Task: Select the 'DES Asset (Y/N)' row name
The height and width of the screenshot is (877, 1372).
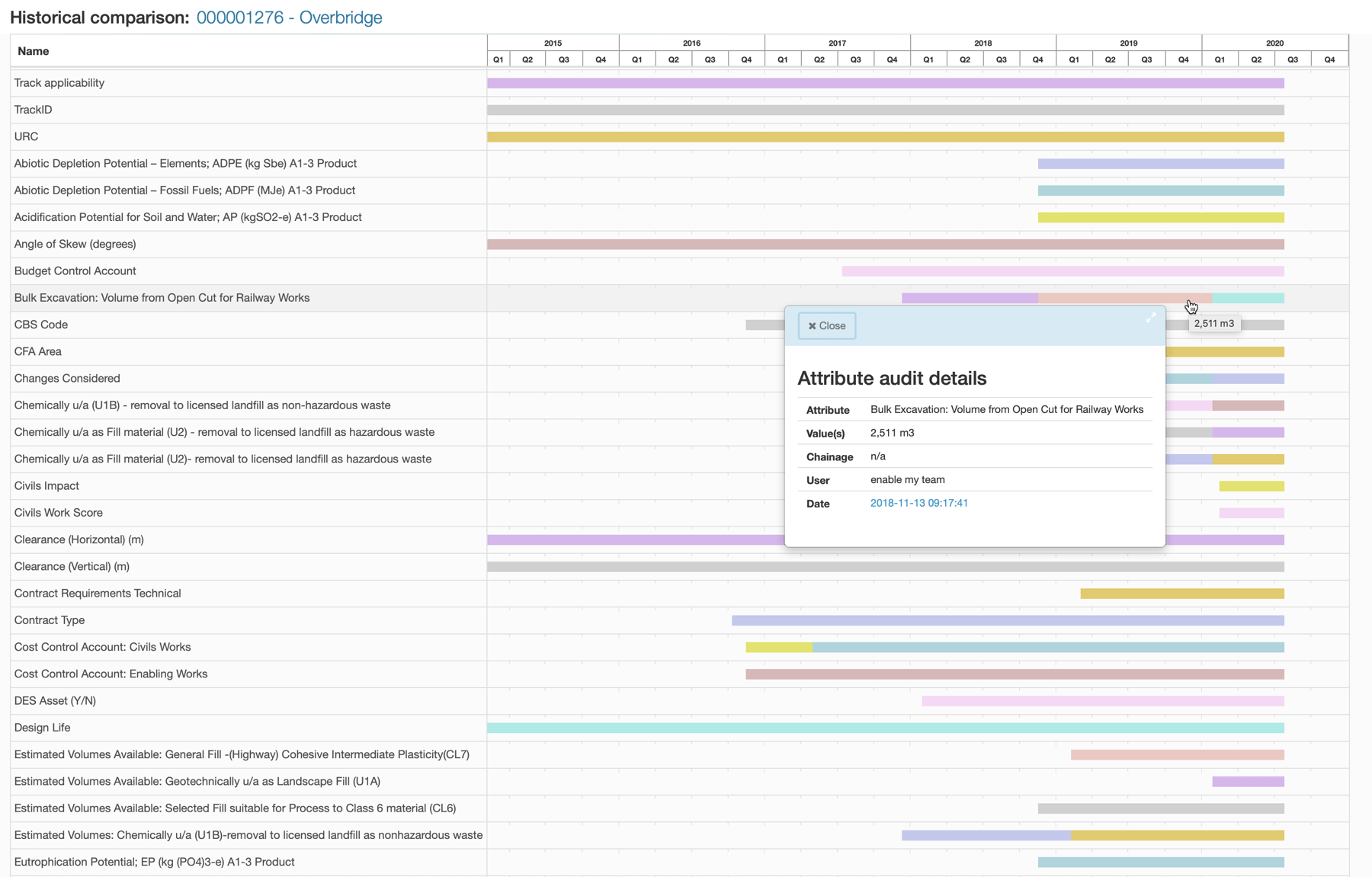Action: [55, 701]
